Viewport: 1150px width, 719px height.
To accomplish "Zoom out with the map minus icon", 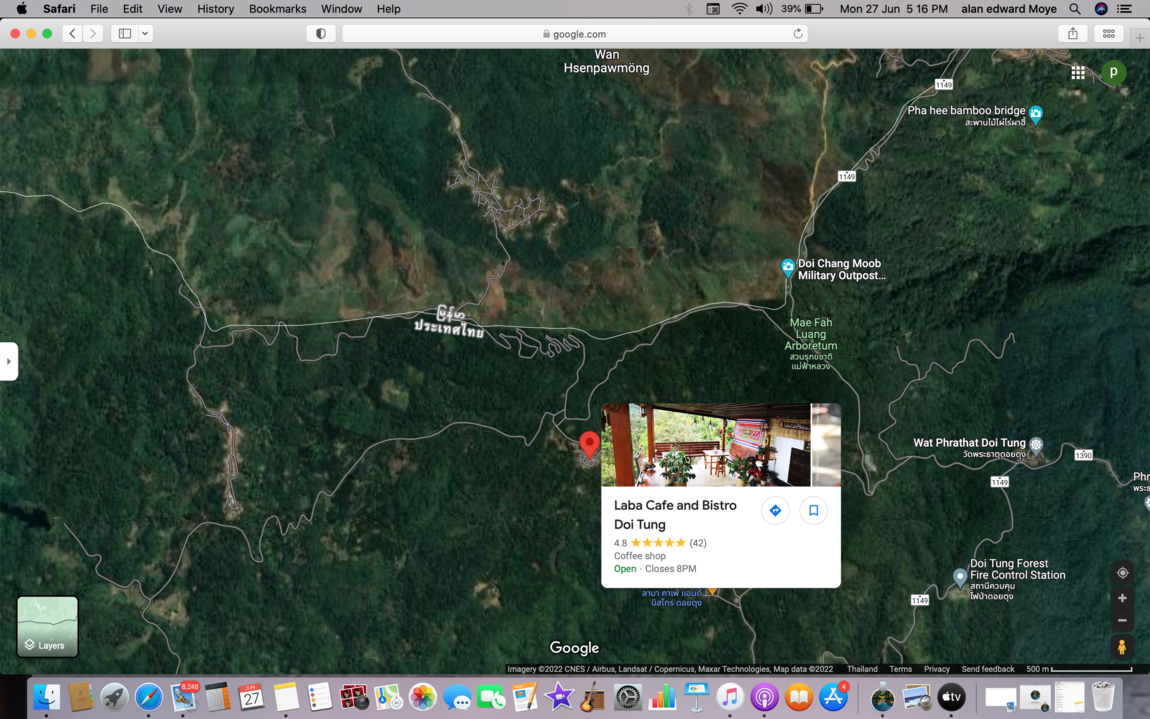I will tap(1122, 619).
